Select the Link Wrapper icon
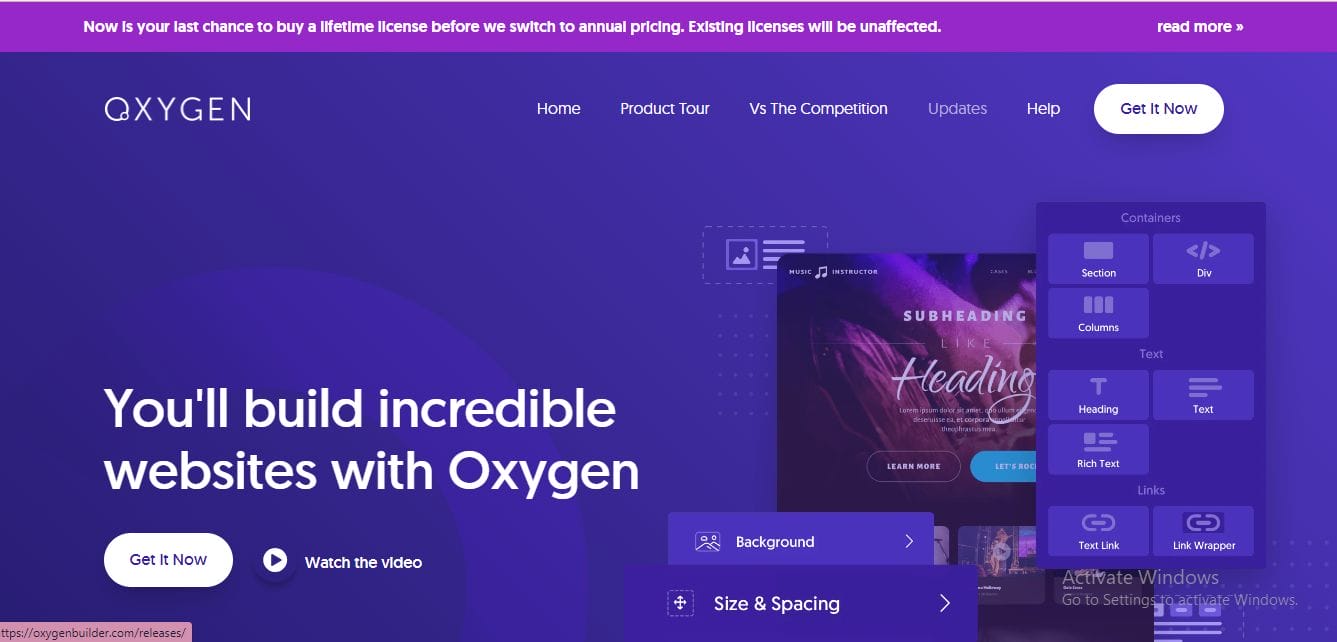 1203,523
